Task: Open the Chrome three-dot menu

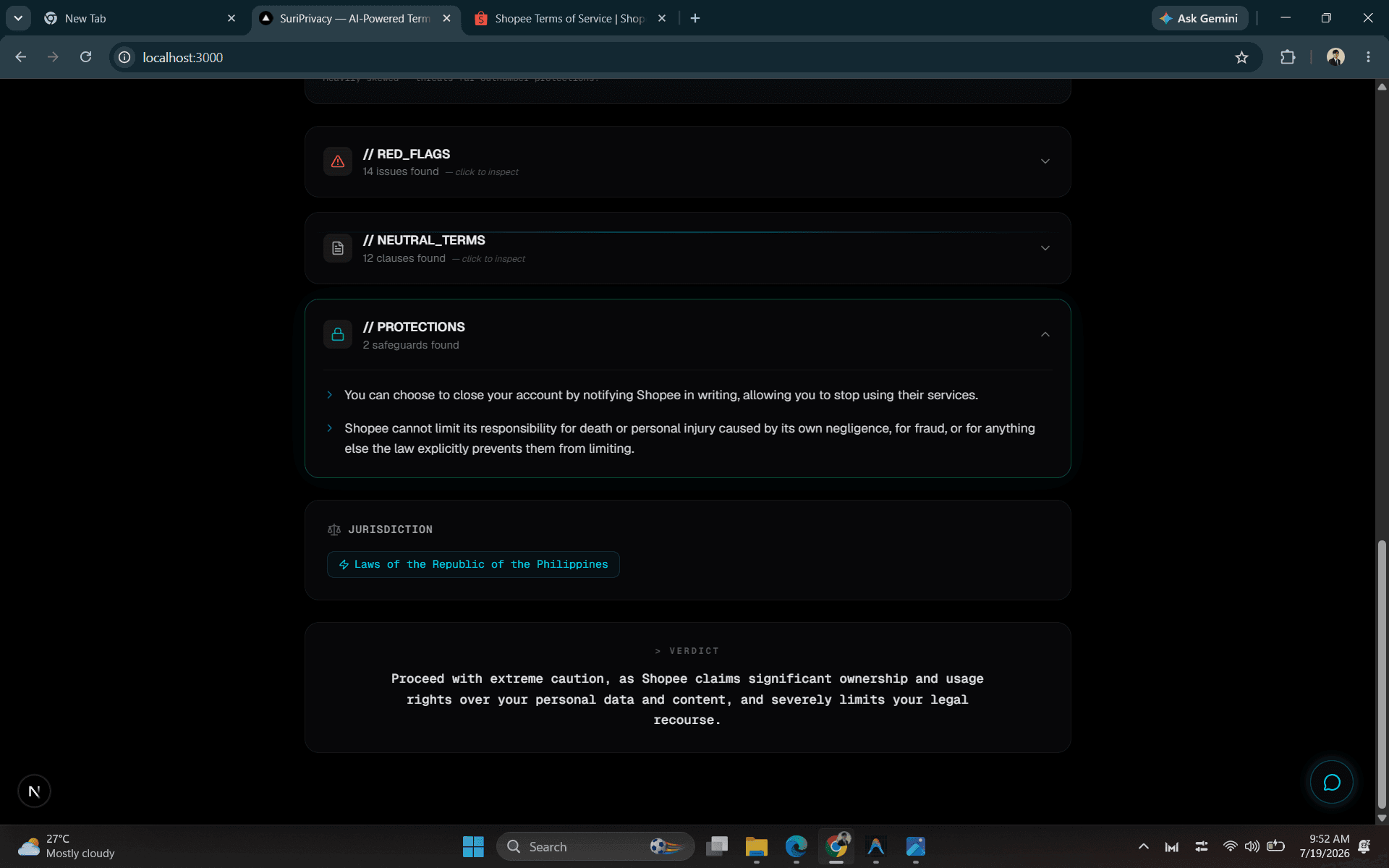Action: (x=1368, y=57)
